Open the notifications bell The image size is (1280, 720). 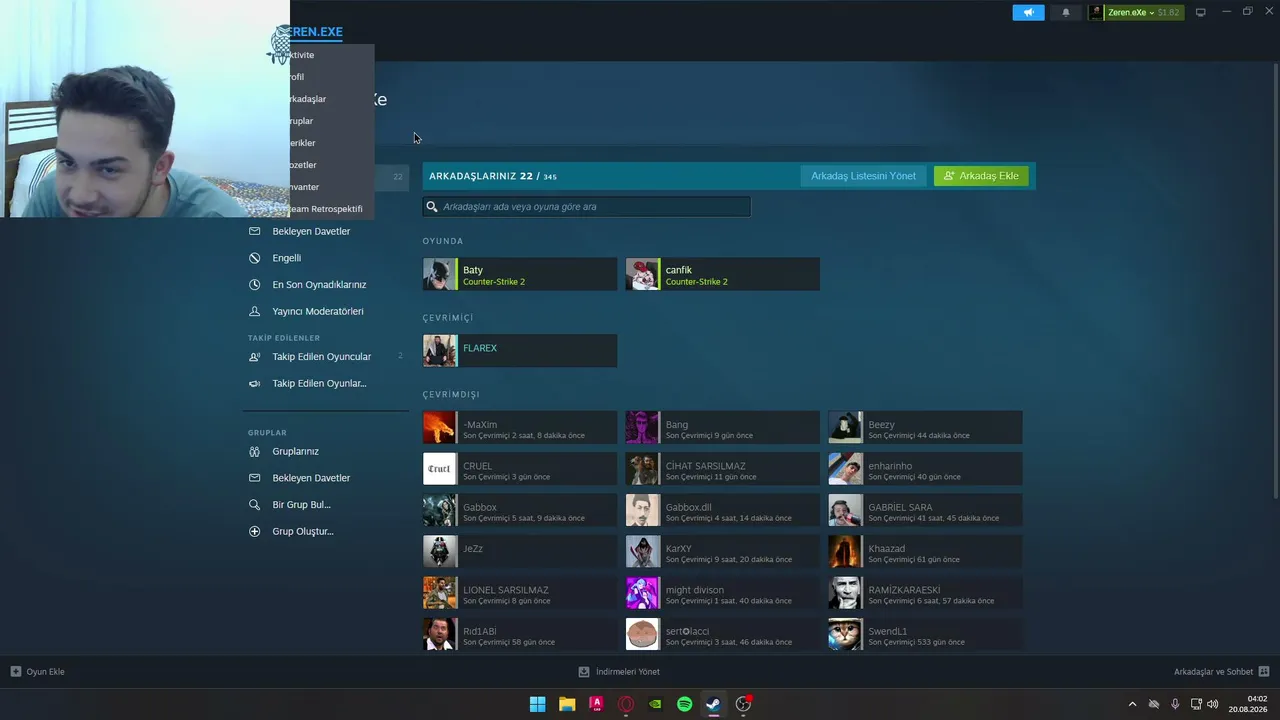click(x=1066, y=13)
